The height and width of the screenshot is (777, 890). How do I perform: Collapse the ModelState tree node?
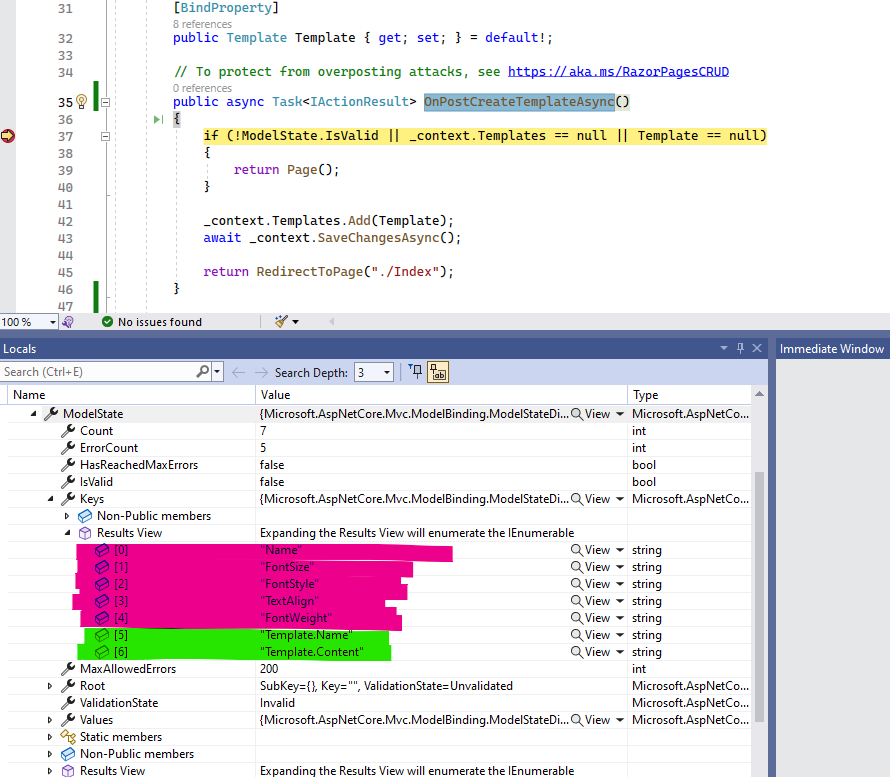pos(33,414)
